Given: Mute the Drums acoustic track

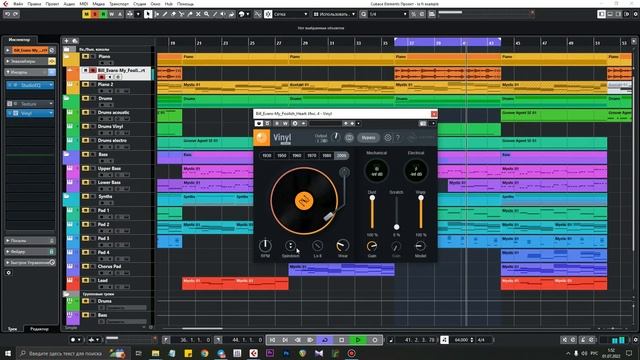Looking at the screenshot, I should [85, 113].
